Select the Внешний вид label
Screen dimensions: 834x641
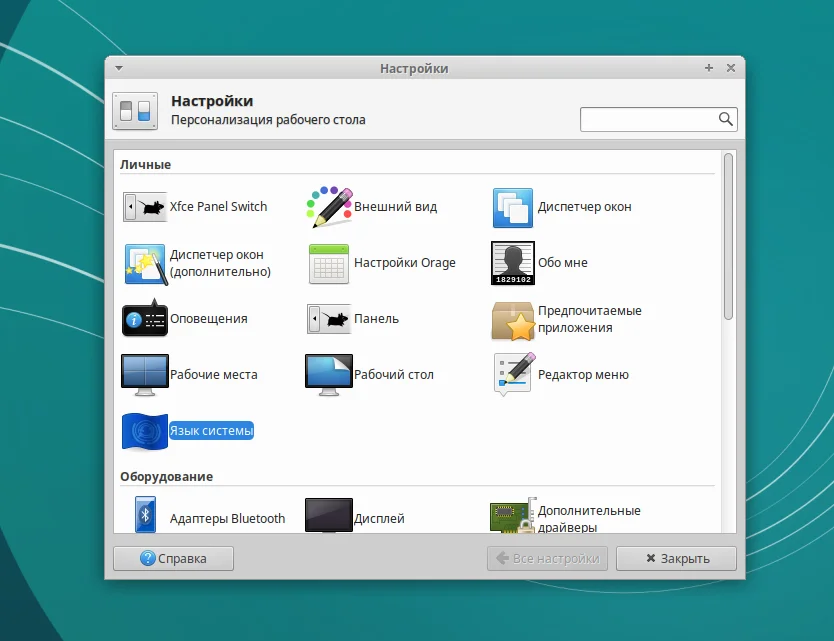[396, 207]
